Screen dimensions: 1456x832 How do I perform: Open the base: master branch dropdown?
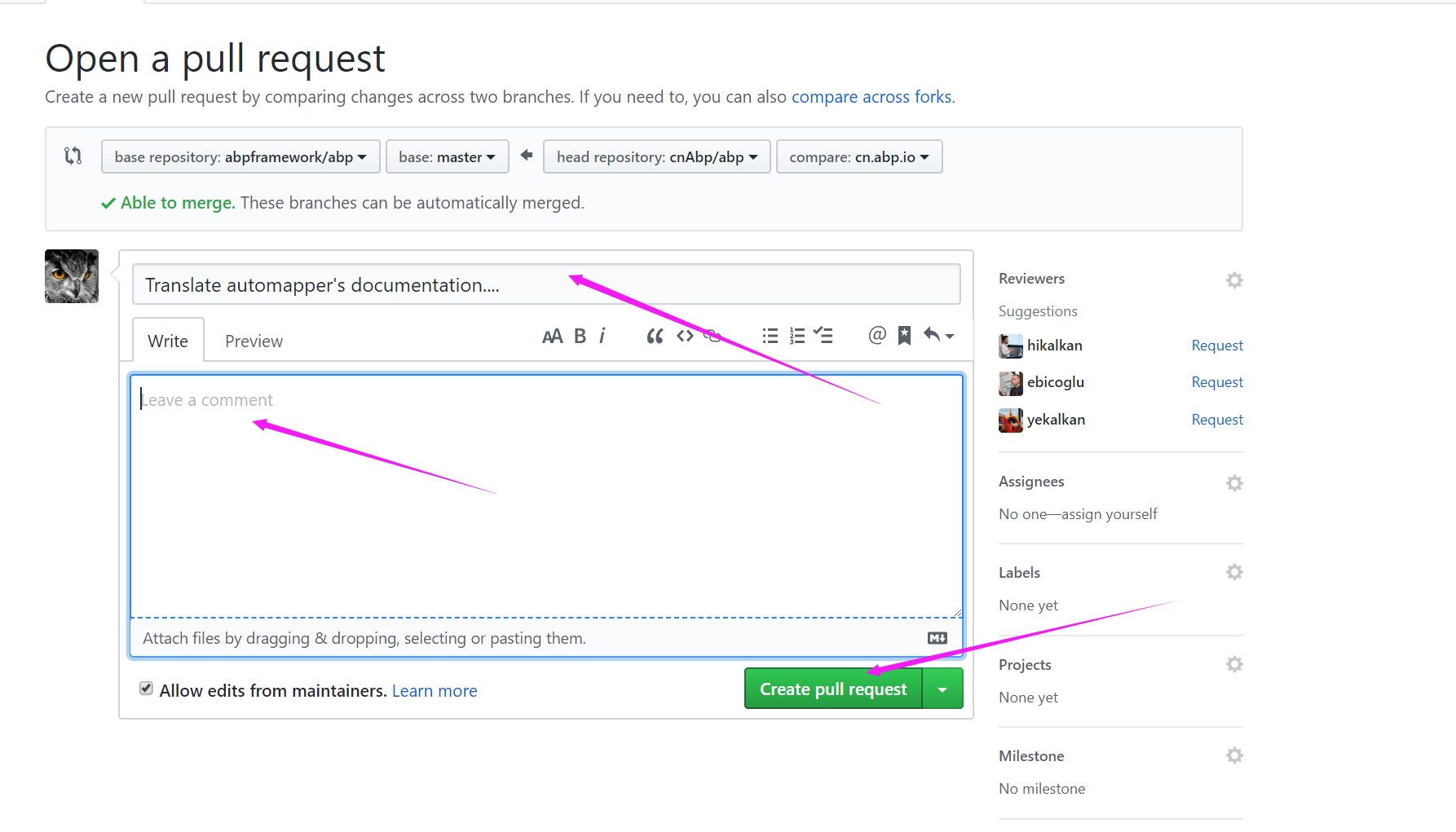[x=447, y=156]
